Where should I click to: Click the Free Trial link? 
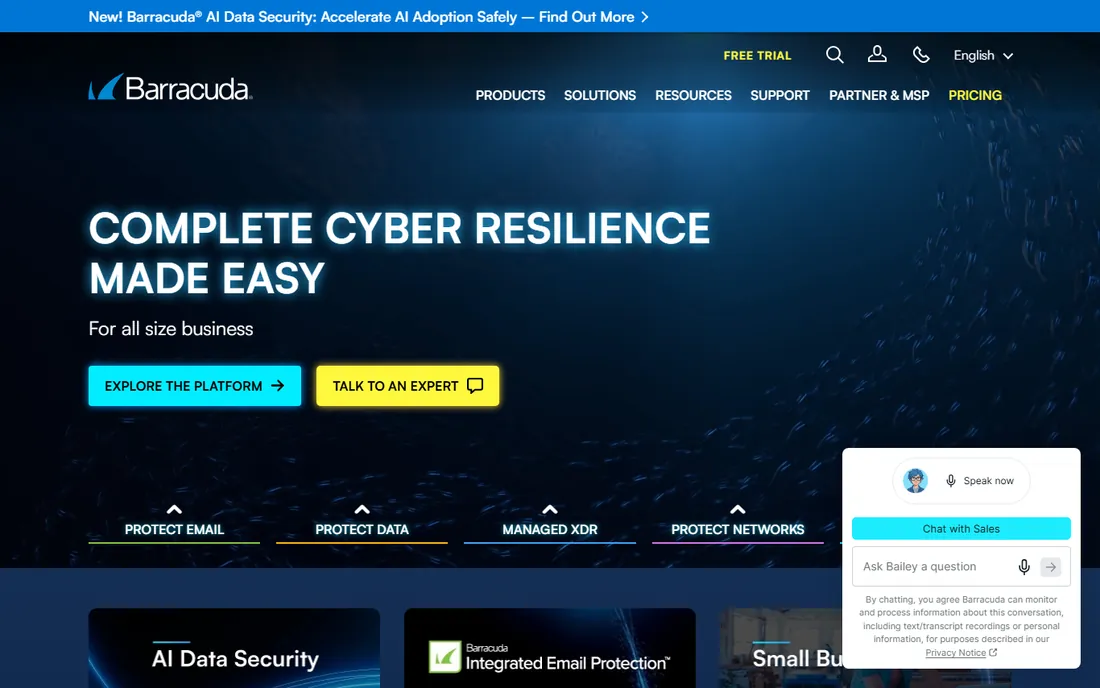point(757,55)
